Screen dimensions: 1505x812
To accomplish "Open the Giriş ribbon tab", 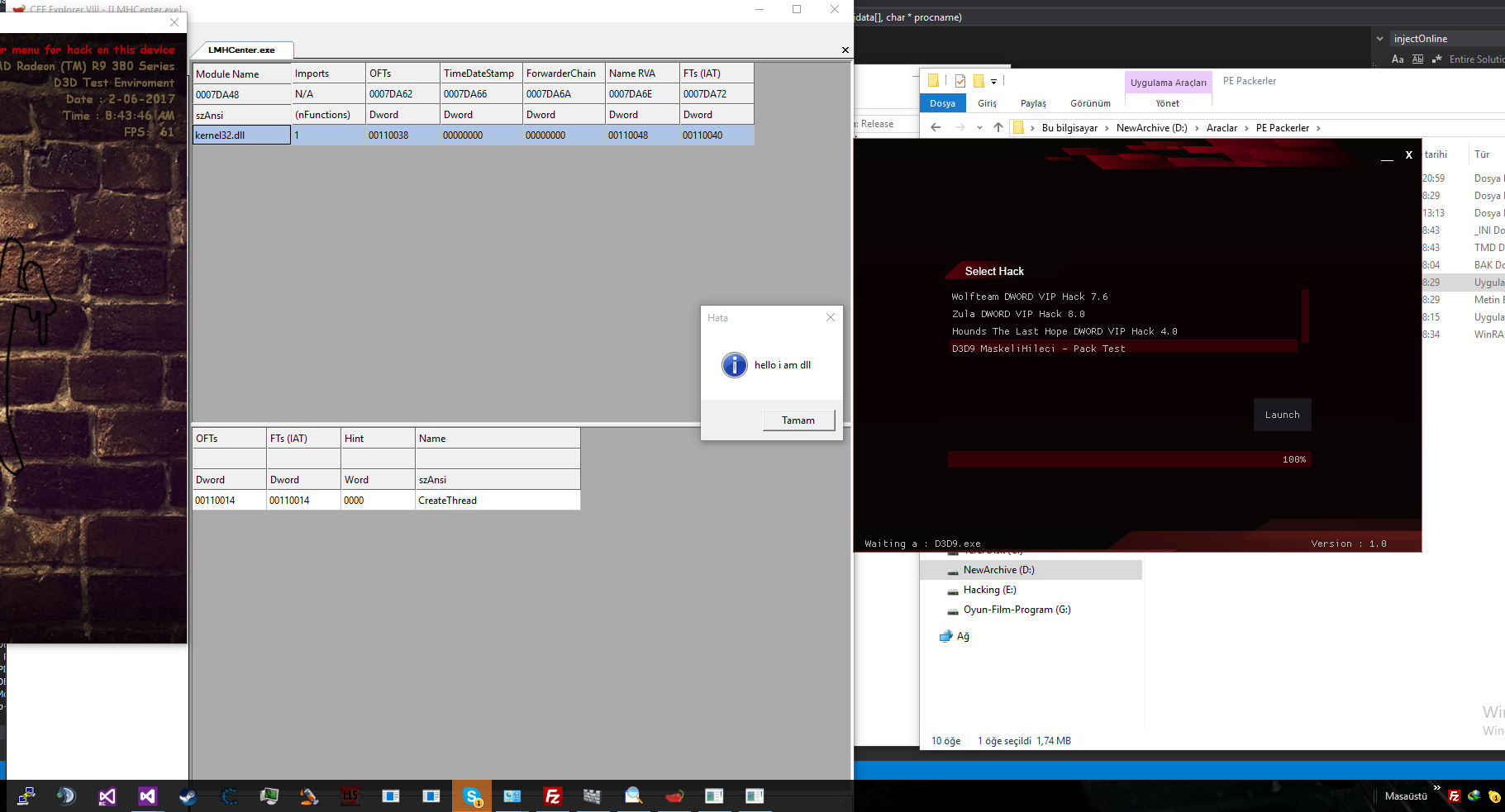I will tap(987, 103).
